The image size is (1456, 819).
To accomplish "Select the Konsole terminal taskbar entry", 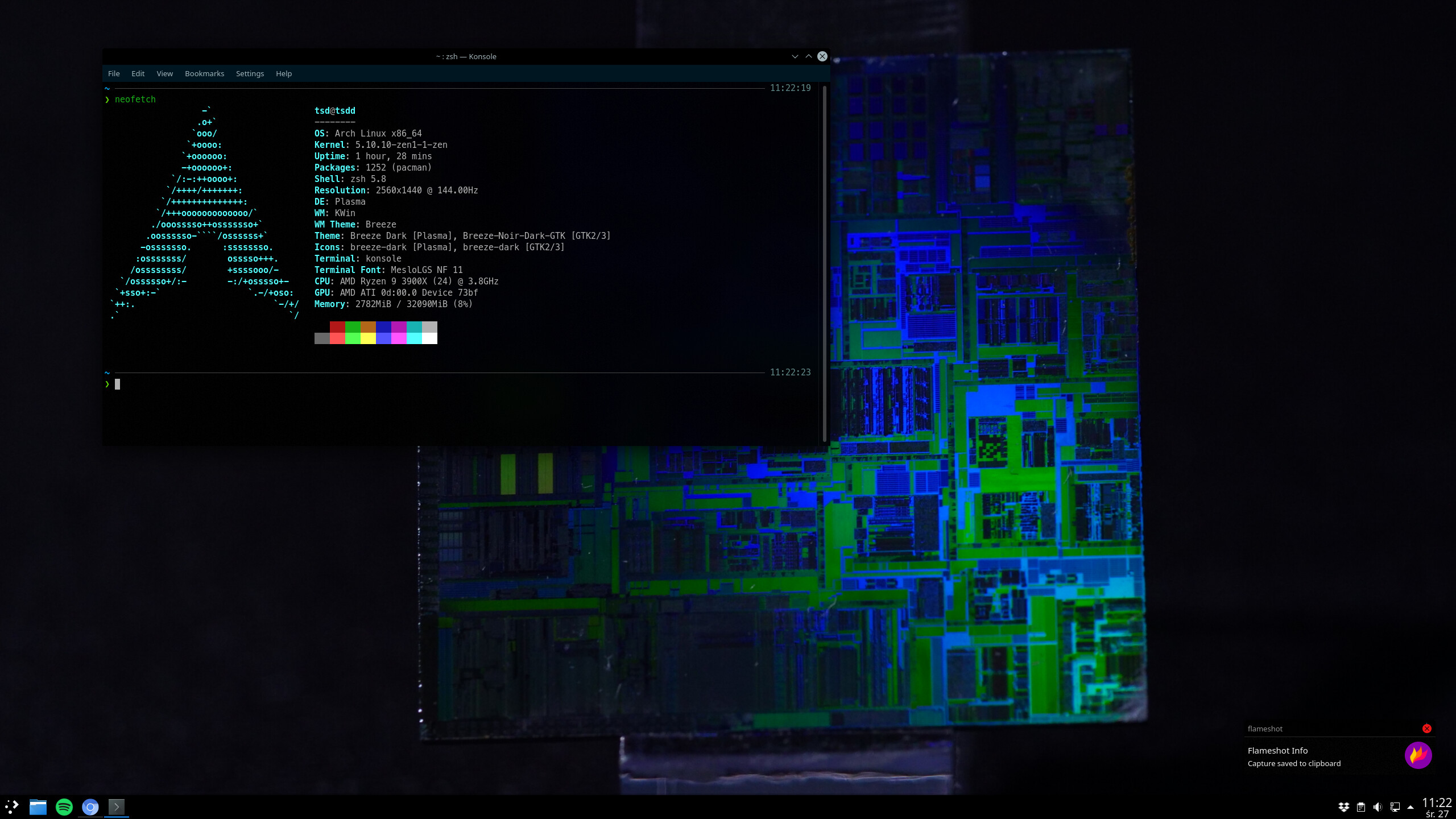I will click(117, 806).
